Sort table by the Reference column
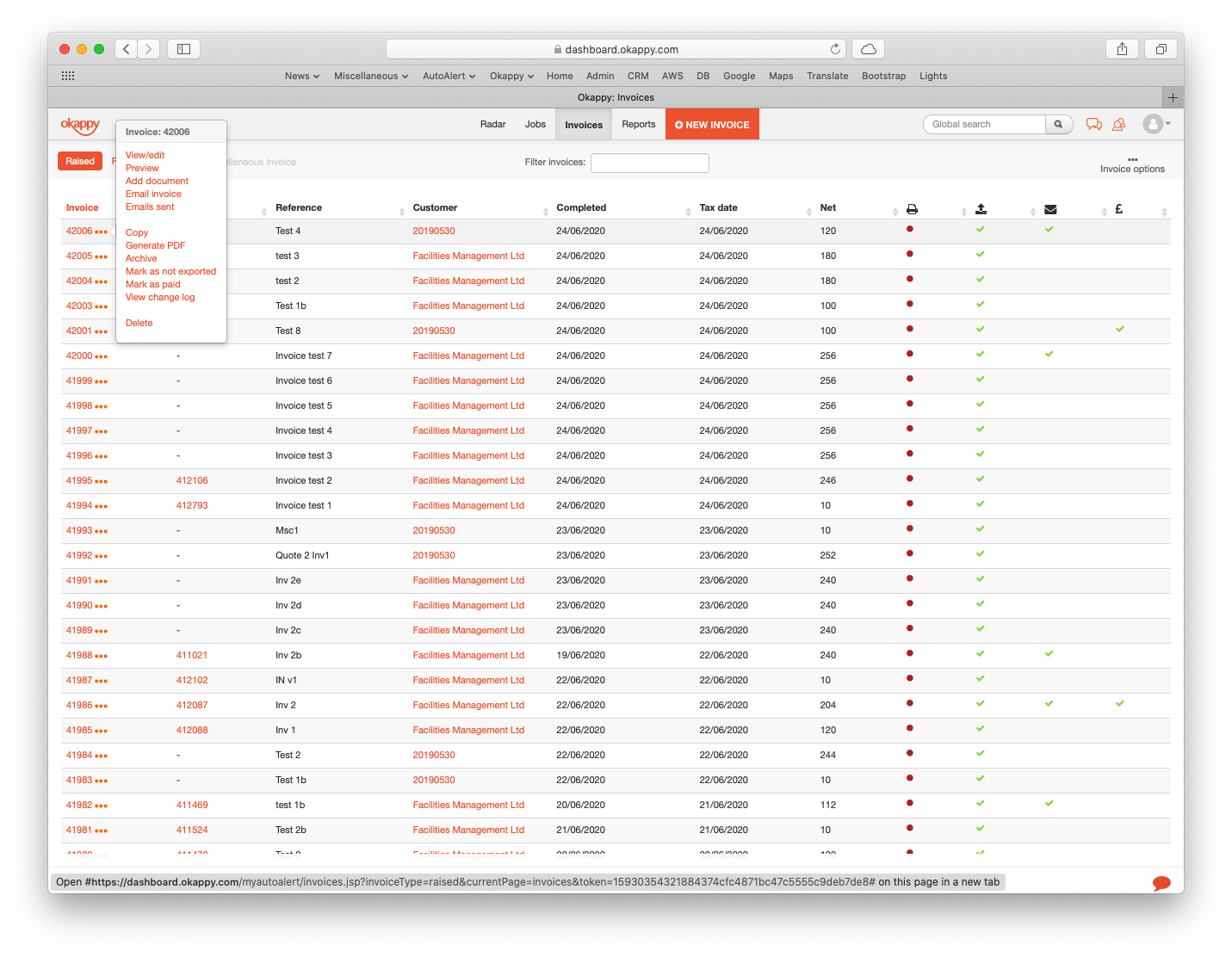This screenshot has width=1232, height=957. [x=299, y=207]
